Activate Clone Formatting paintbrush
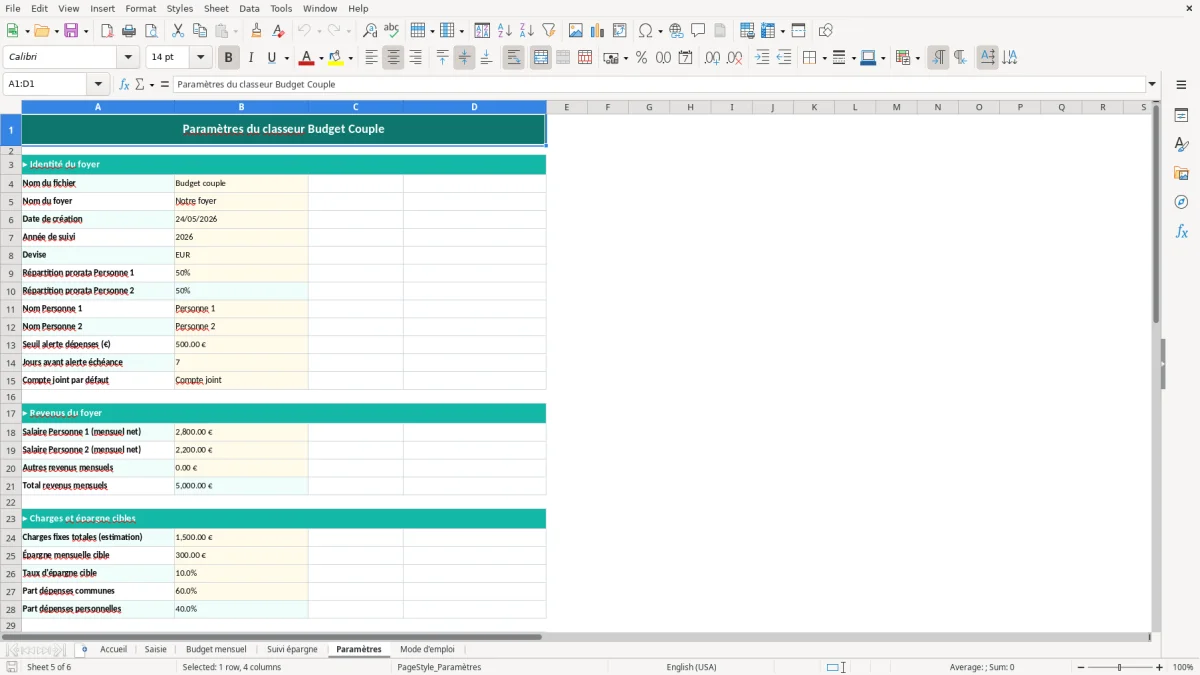 tap(257, 31)
